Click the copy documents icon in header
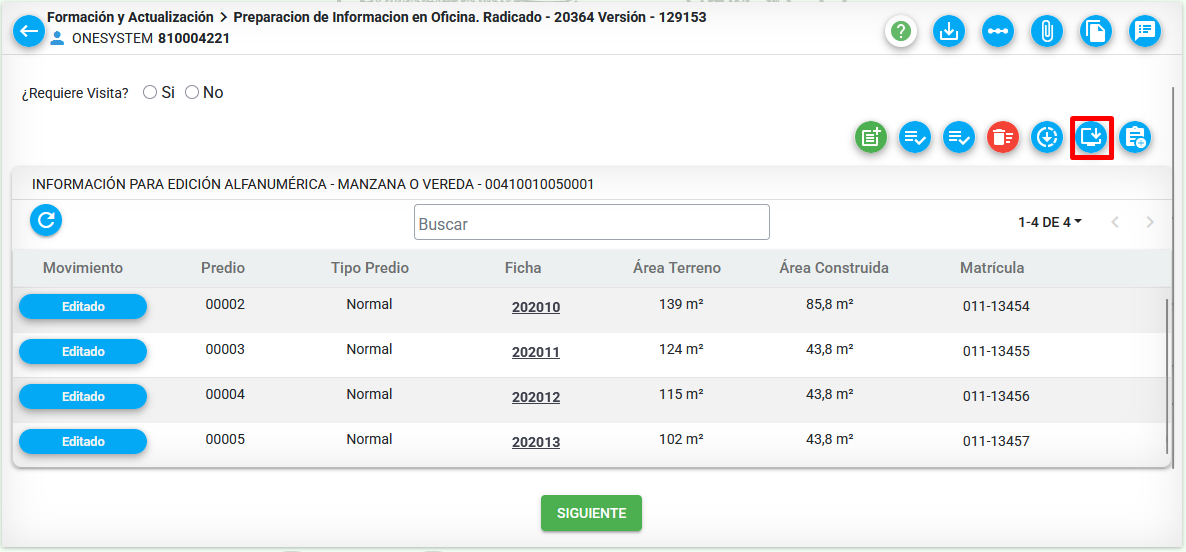1186x552 pixels. click(x=1096, y=31)
